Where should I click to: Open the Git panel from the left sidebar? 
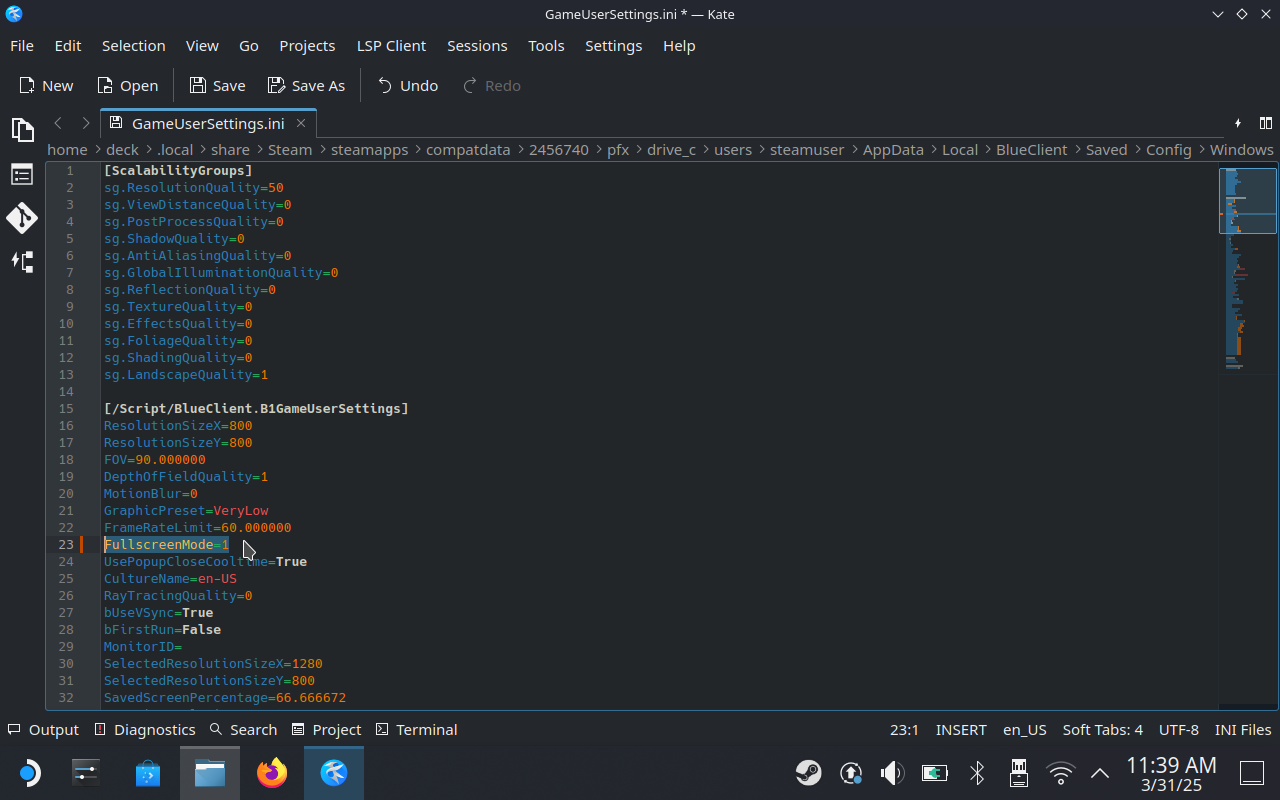[x=22, y=218]
